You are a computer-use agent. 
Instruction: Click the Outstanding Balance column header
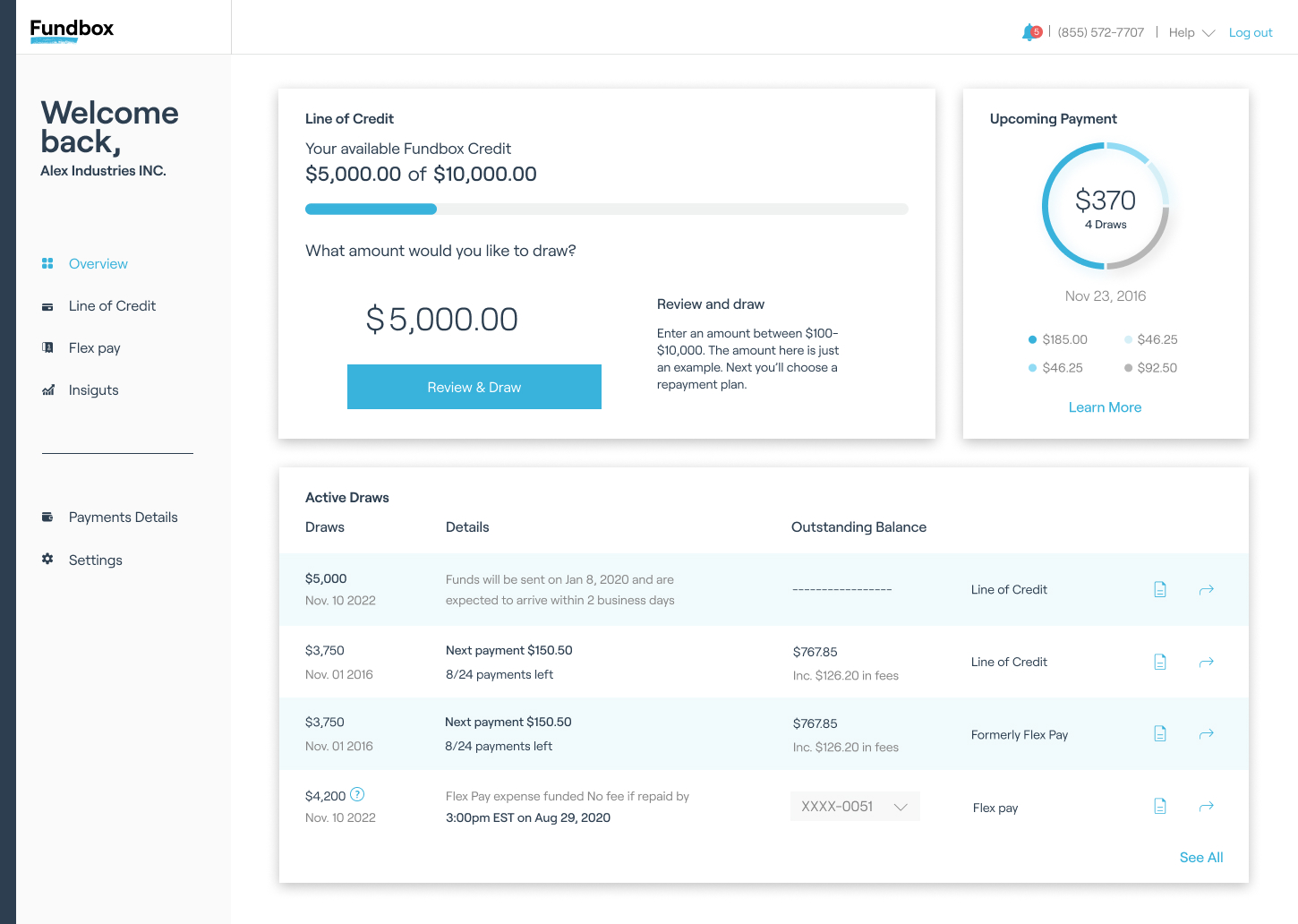(858, 527)
